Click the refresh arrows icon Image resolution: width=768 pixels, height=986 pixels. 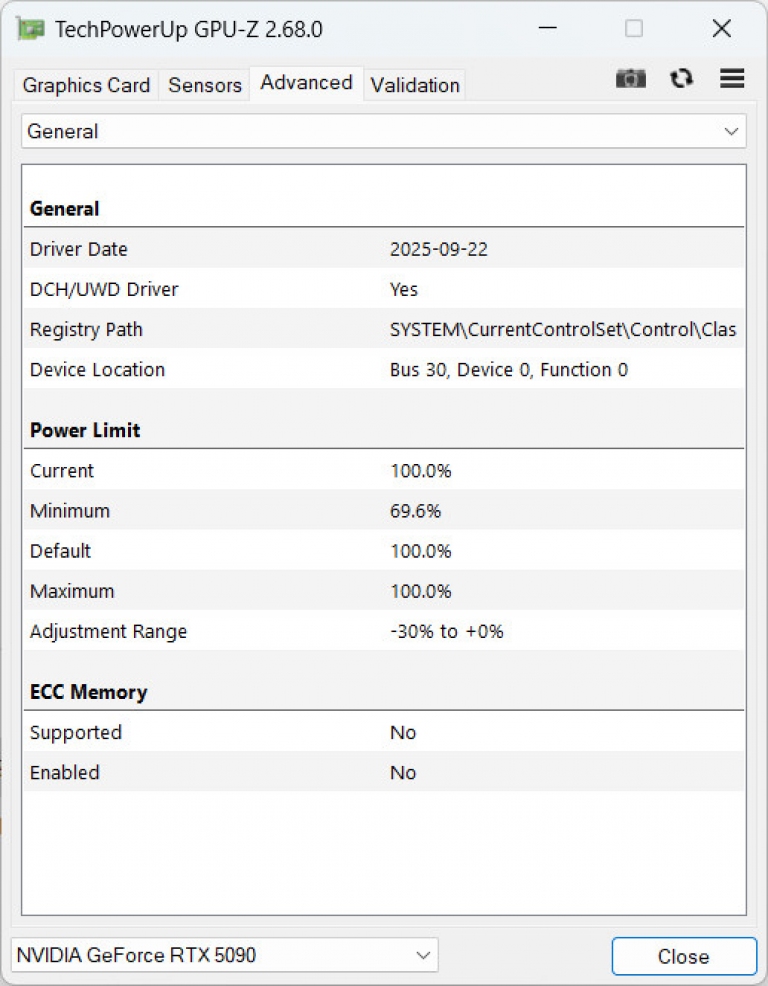click(682, 79)
